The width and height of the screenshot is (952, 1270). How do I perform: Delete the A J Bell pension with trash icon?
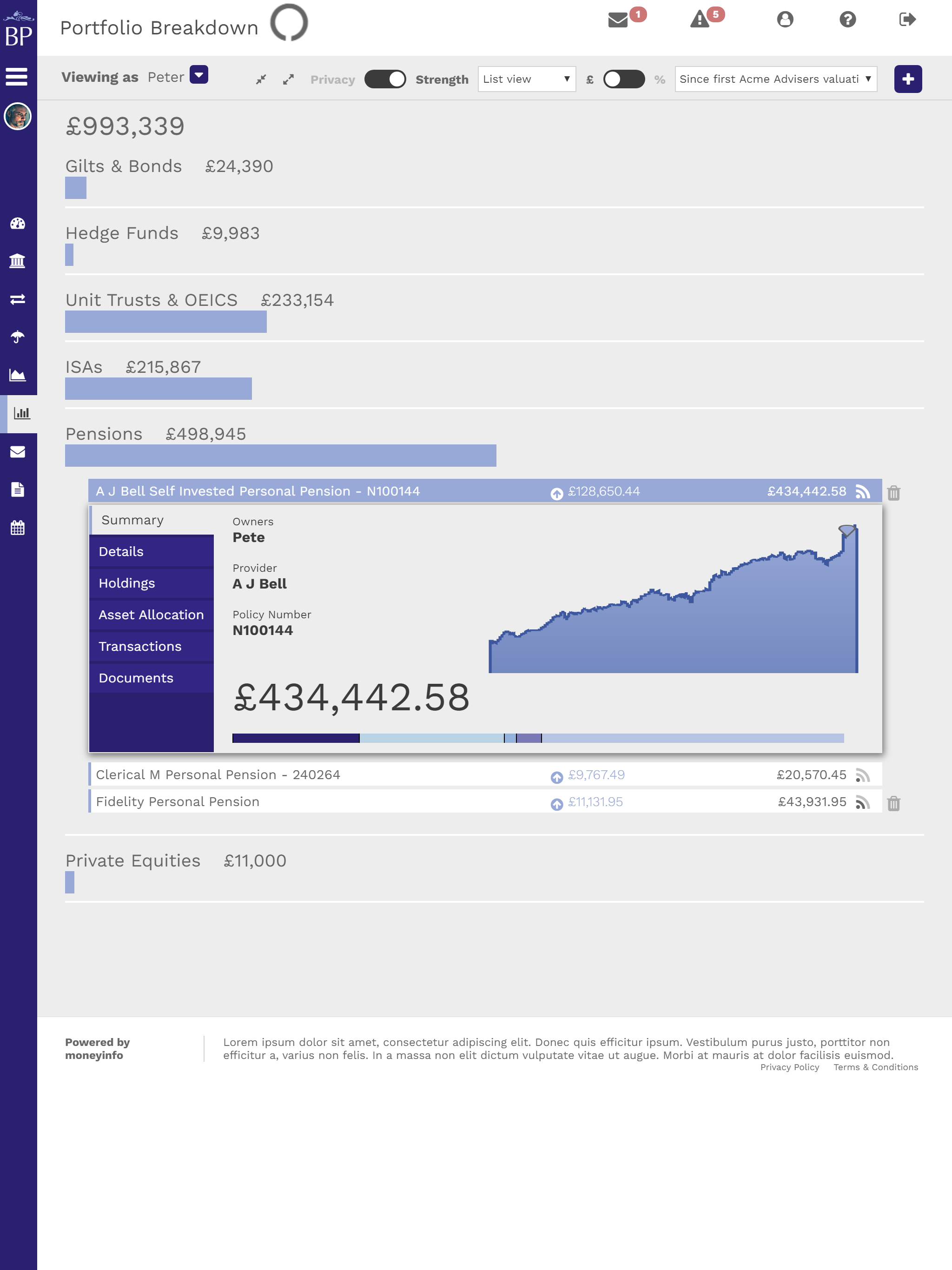(893, 493)
